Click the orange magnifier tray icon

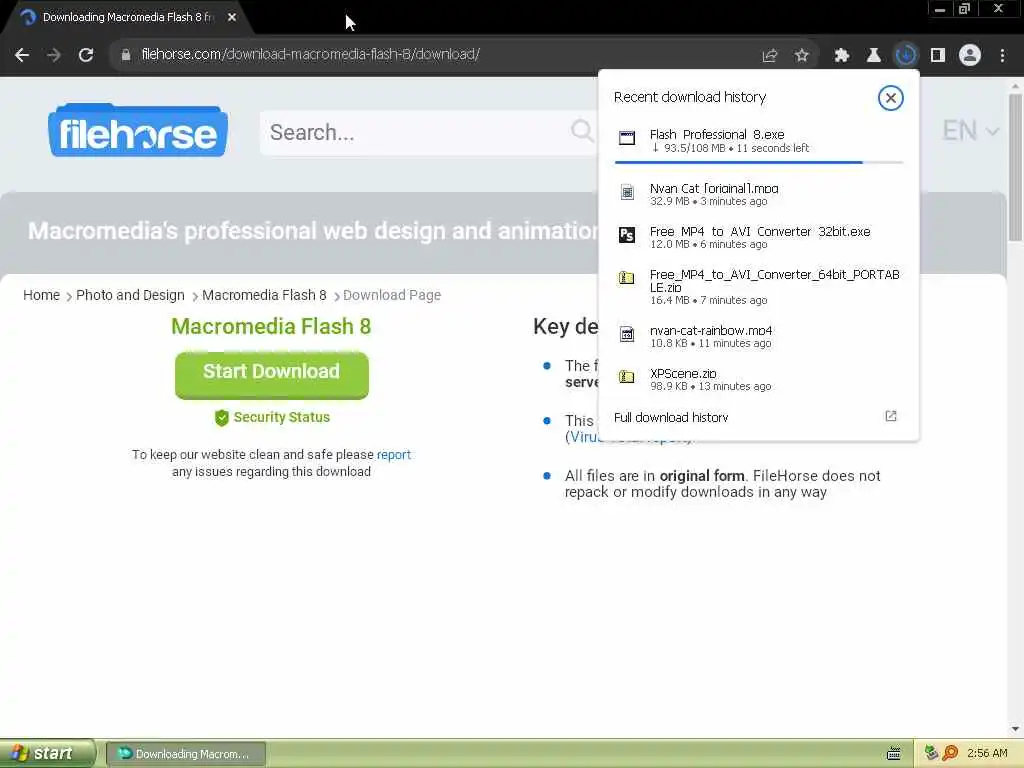[x=950, y=754]
